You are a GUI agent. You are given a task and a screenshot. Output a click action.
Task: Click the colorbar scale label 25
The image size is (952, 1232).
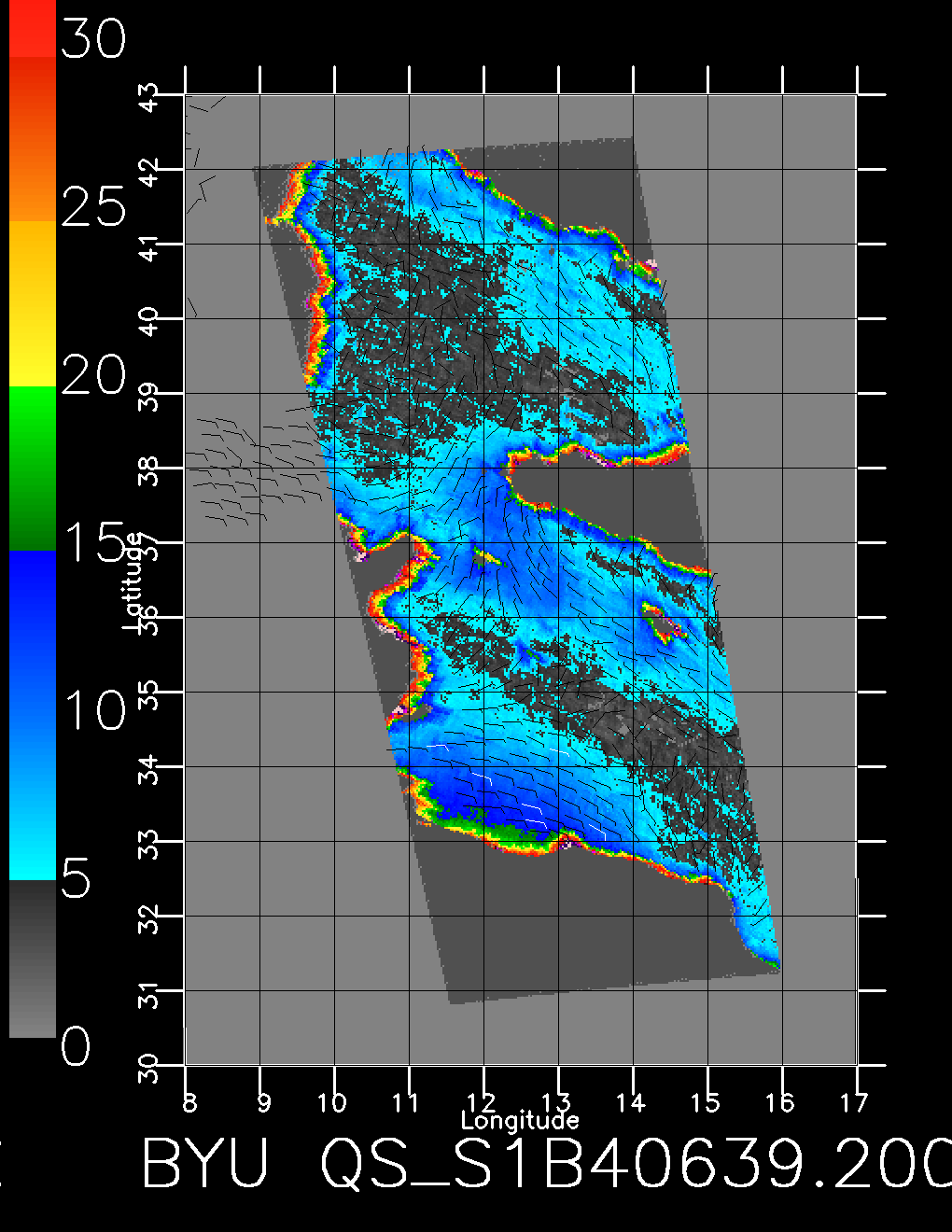point(93,206)
